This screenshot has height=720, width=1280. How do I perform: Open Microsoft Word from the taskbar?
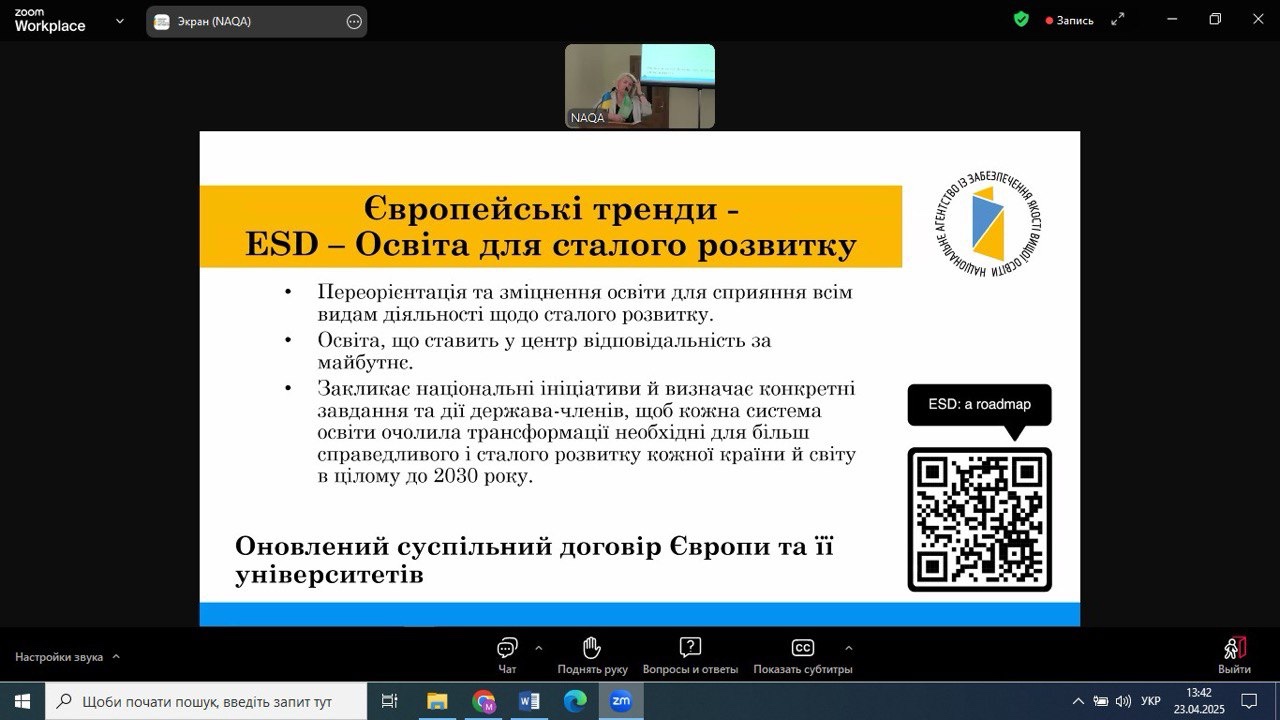[529, 701]
